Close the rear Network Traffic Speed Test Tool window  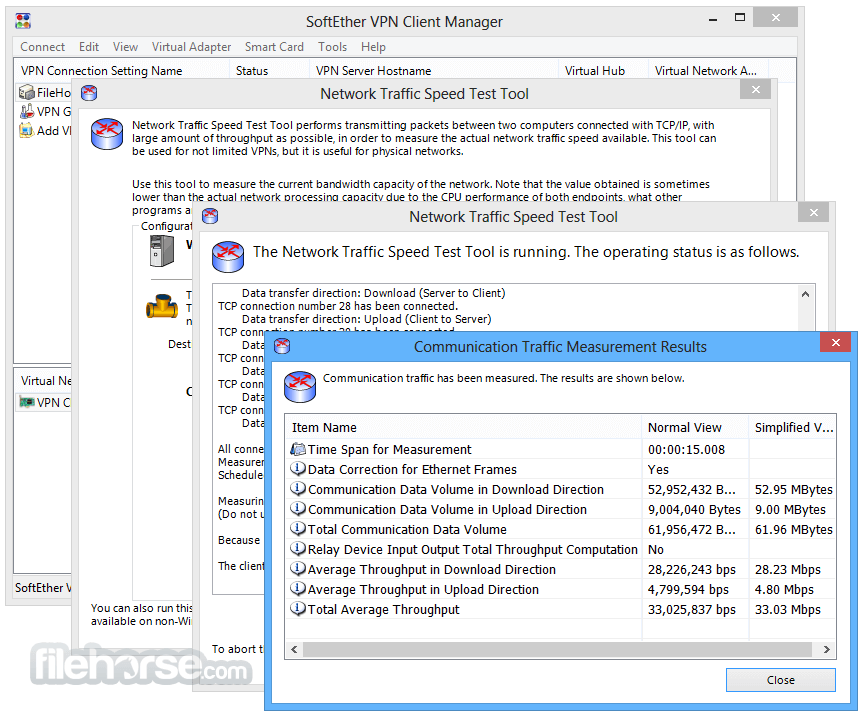click(x=756, y=89)
